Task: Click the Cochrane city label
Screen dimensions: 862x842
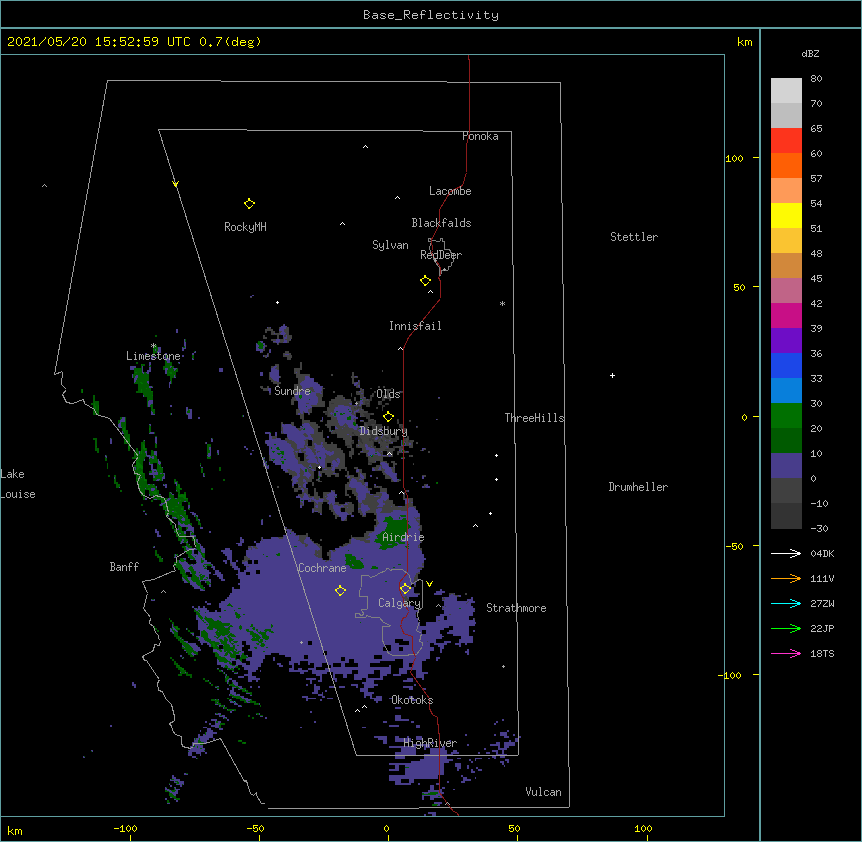Action: tap(322, 568)
